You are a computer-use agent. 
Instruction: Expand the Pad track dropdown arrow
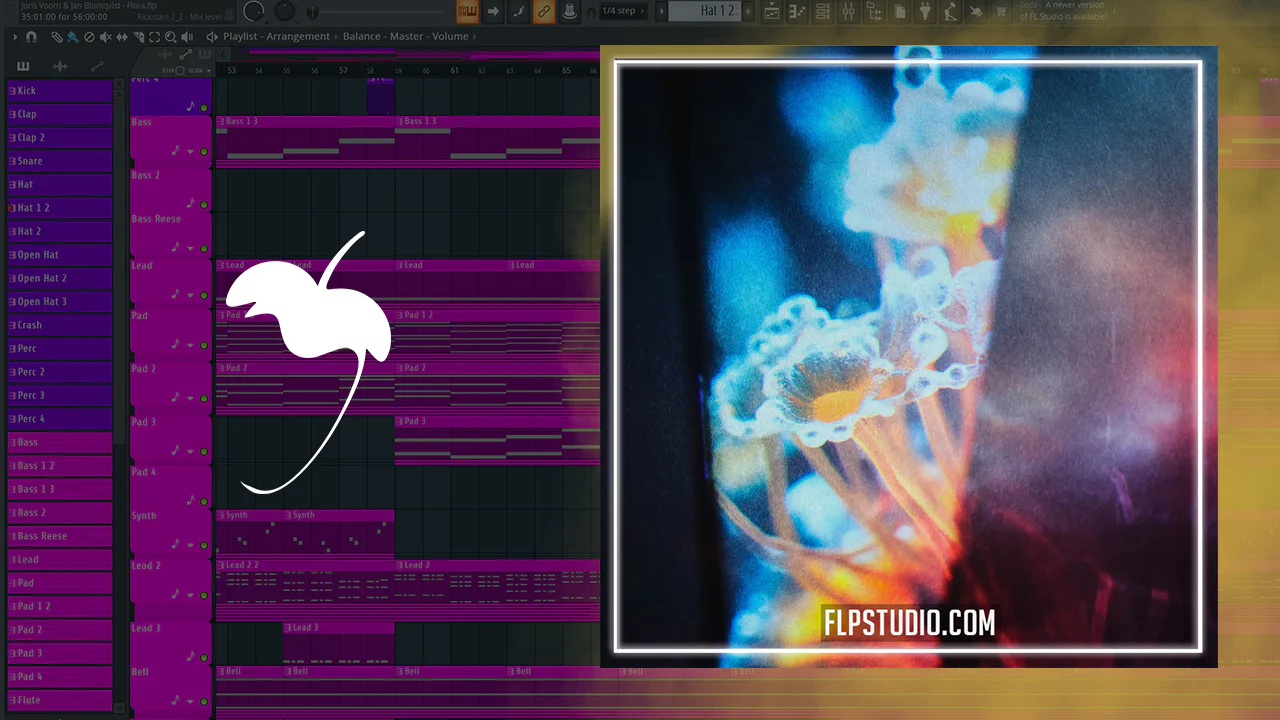tap(190, 346)
